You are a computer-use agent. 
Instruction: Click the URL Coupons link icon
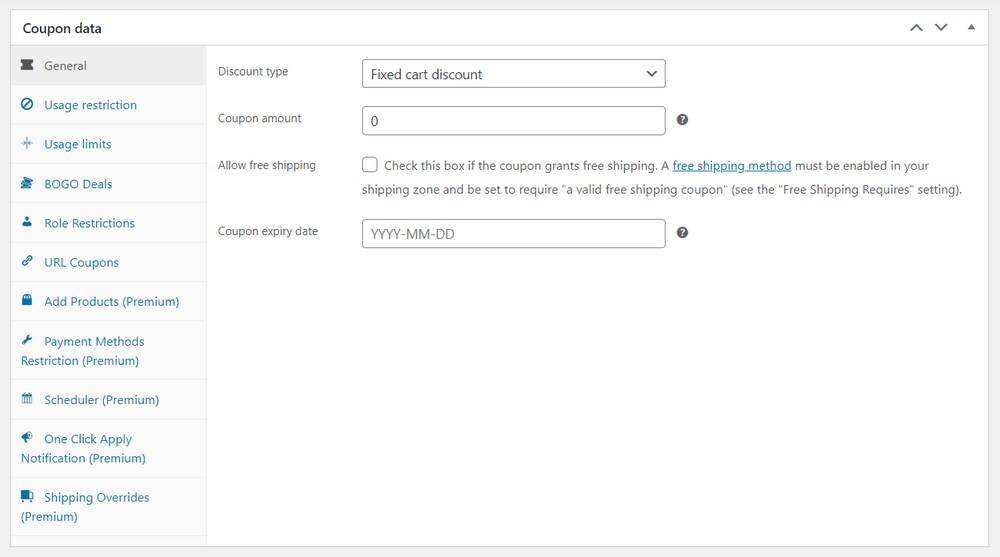pos(27,261)
